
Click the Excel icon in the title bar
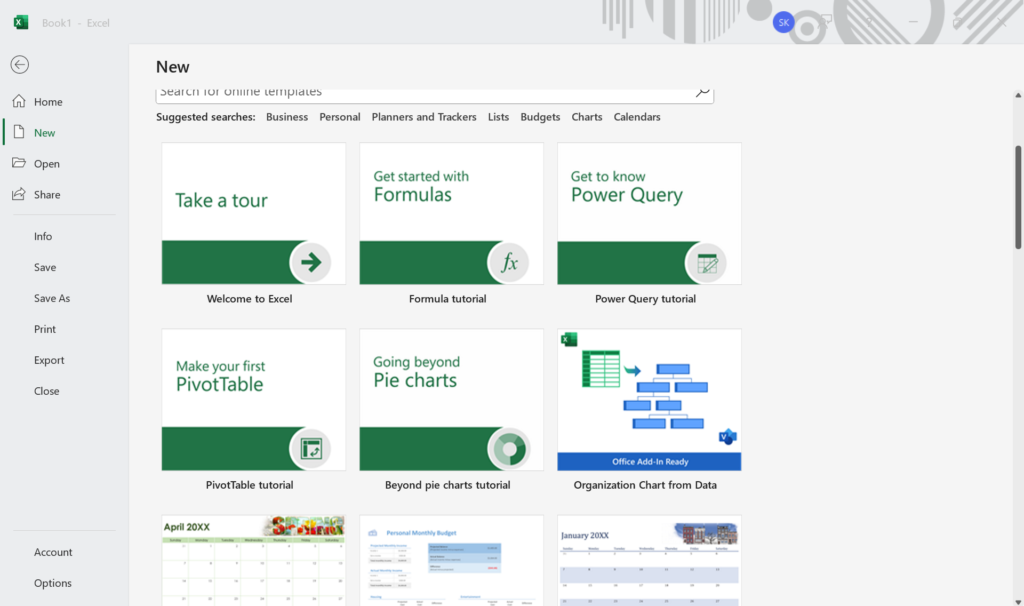[x=19, y=21]
